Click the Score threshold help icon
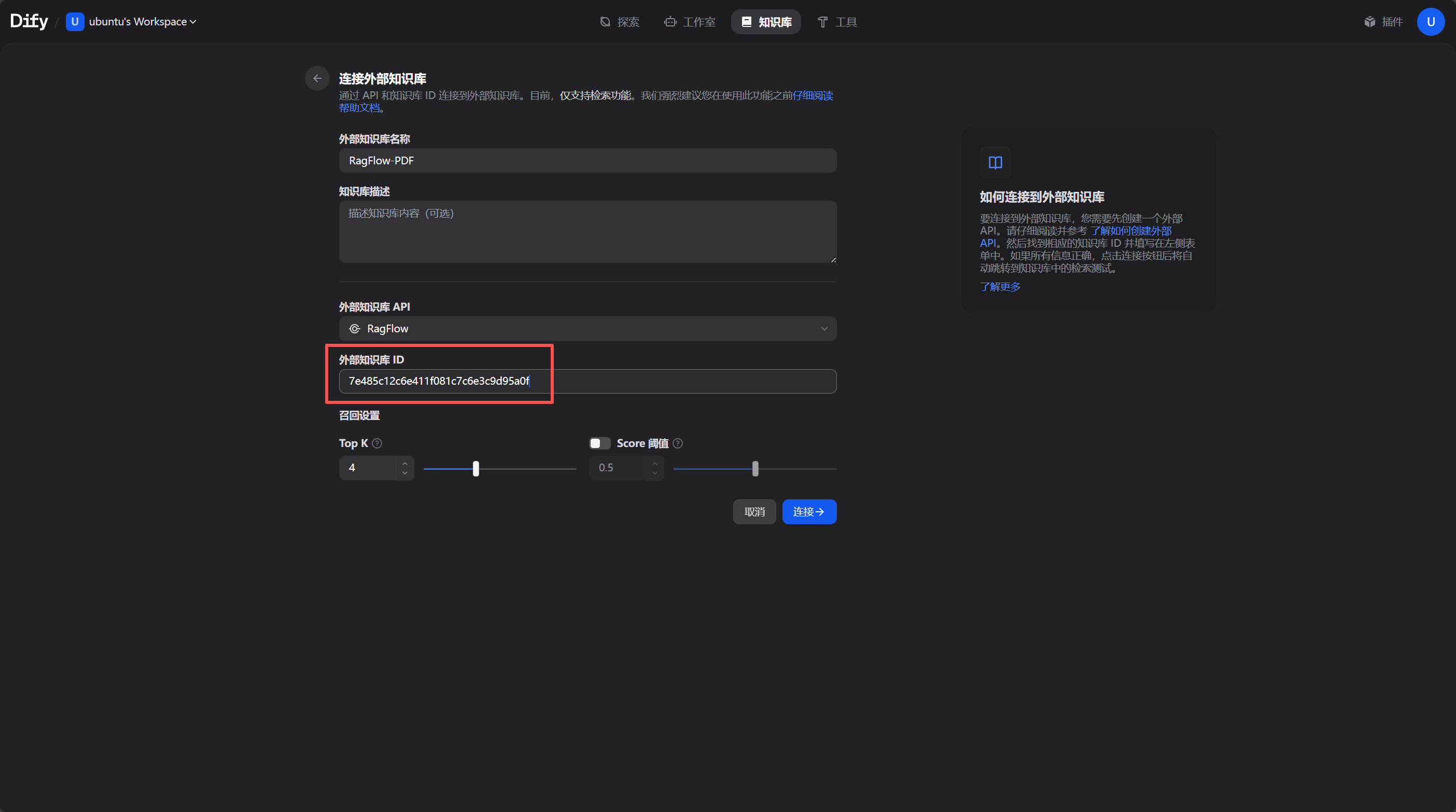This screenshot has height=812, width=1456. [678, 443]
